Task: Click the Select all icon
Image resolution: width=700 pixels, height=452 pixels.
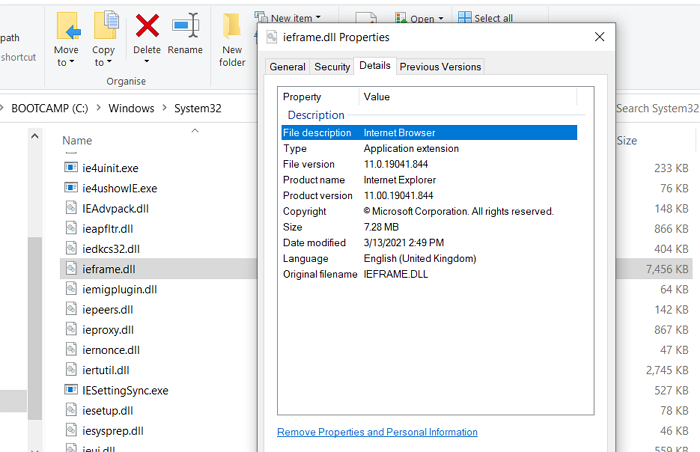Action: click(x=465, y=17)
